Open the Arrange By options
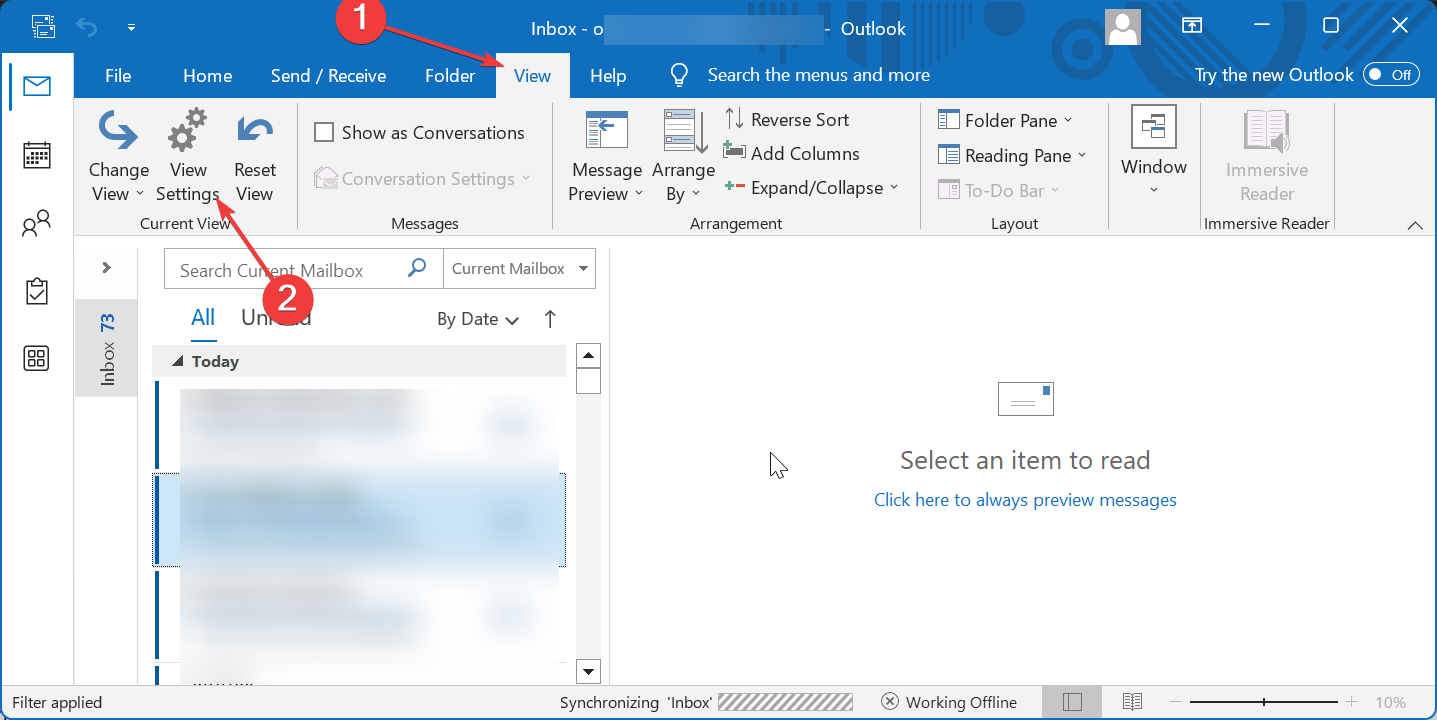This screenshot has width=1437, height=720. pyautogui.click(x=685, y=157)
